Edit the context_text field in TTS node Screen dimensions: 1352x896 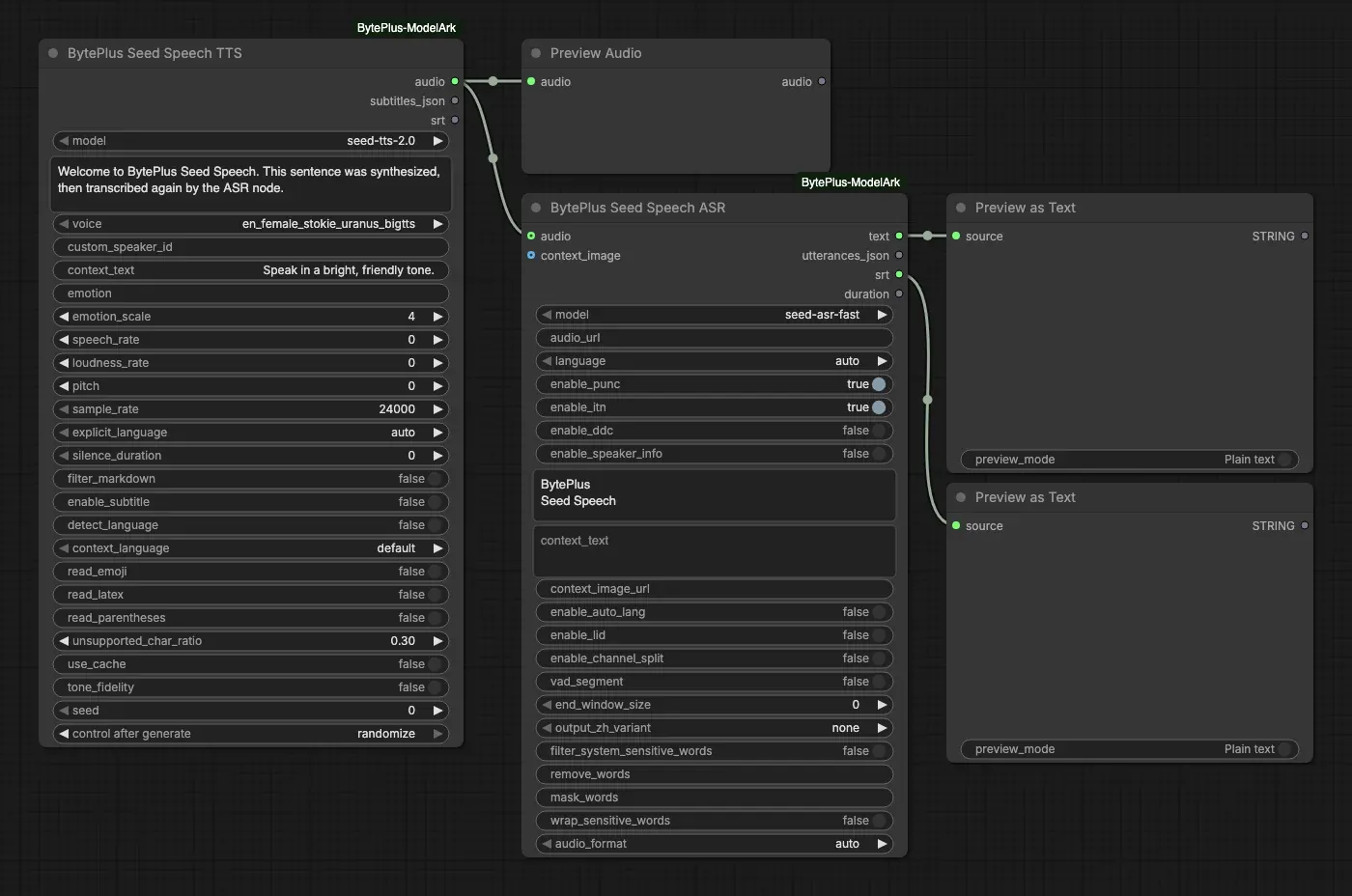[251, 270]
